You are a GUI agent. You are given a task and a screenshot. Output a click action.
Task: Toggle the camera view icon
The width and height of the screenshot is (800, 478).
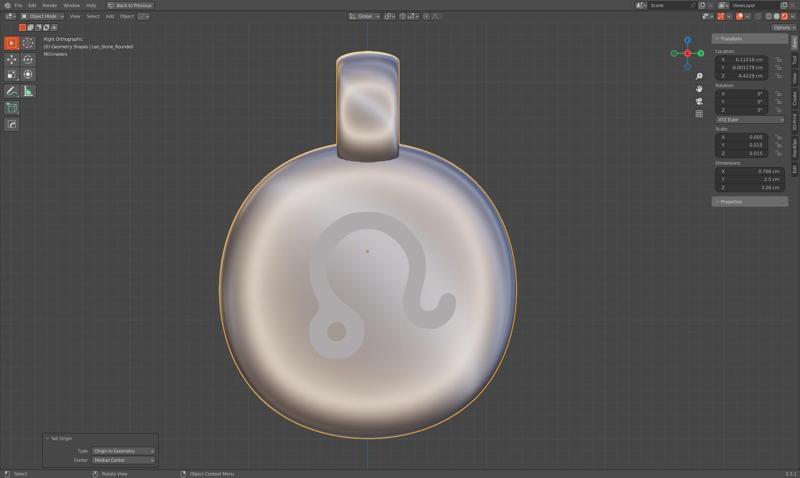pyautogui.click(x=699, y=101)
